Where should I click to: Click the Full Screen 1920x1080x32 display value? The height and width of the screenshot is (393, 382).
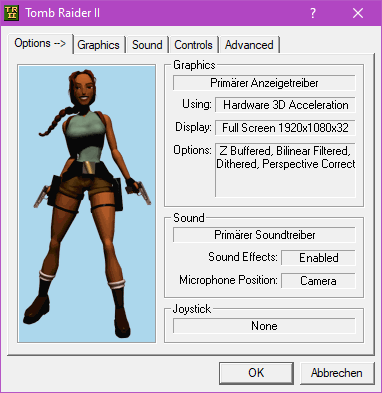point(285,128)
